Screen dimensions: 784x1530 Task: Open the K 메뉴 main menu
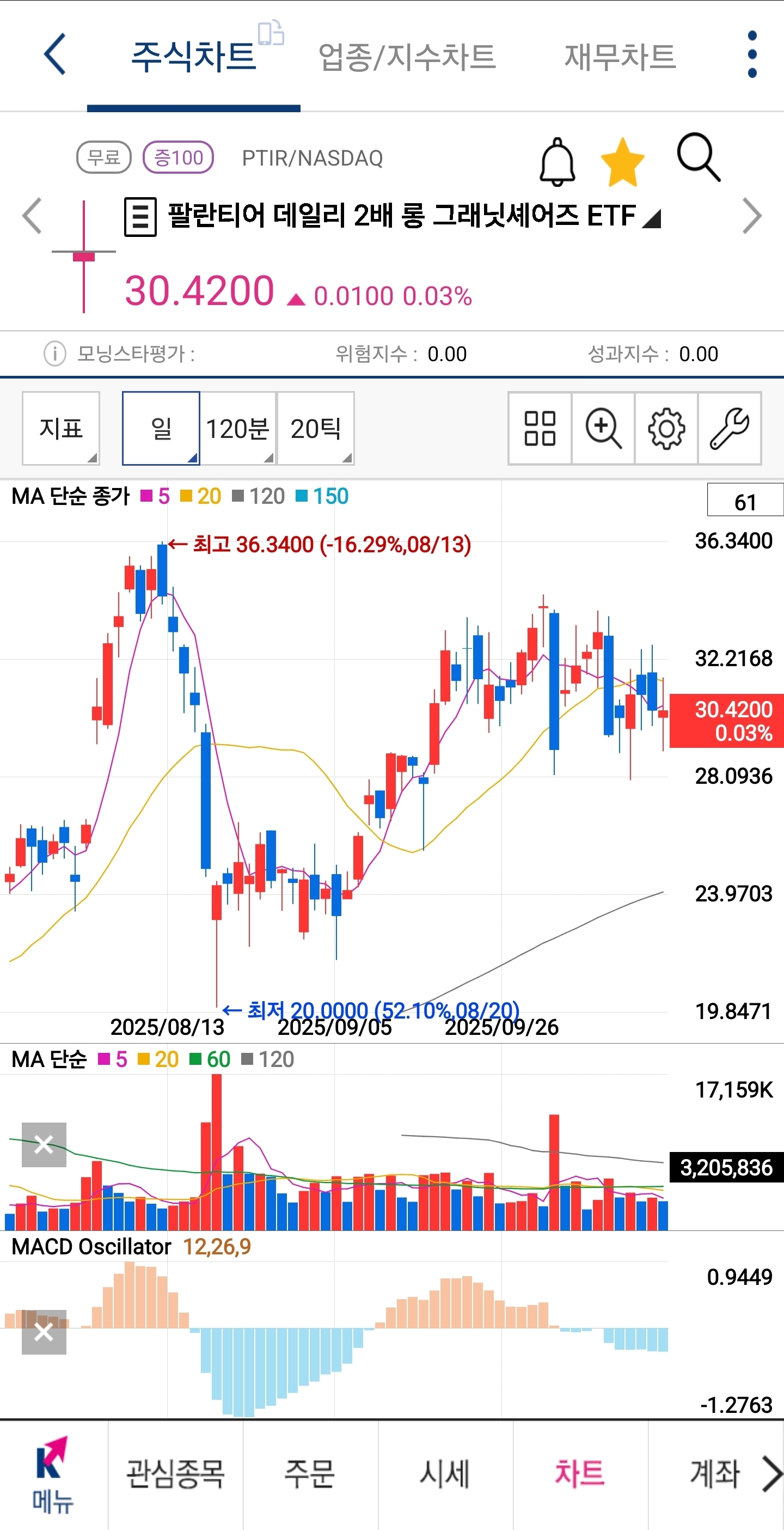pyautogui.click(x=53, y=1475)
